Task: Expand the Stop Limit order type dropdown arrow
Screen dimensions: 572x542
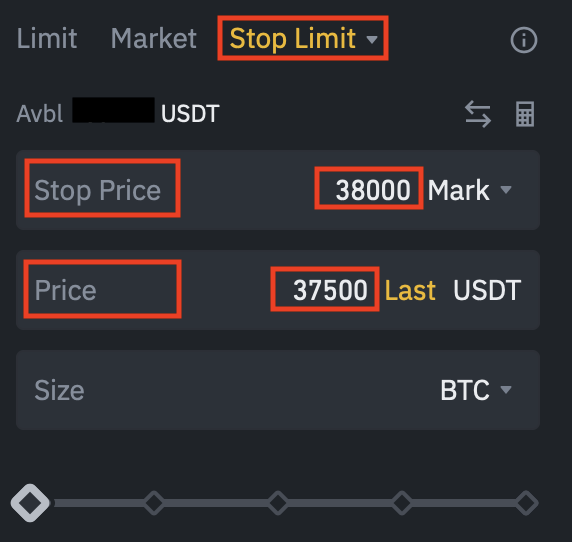Action: (x=372, y=39)
